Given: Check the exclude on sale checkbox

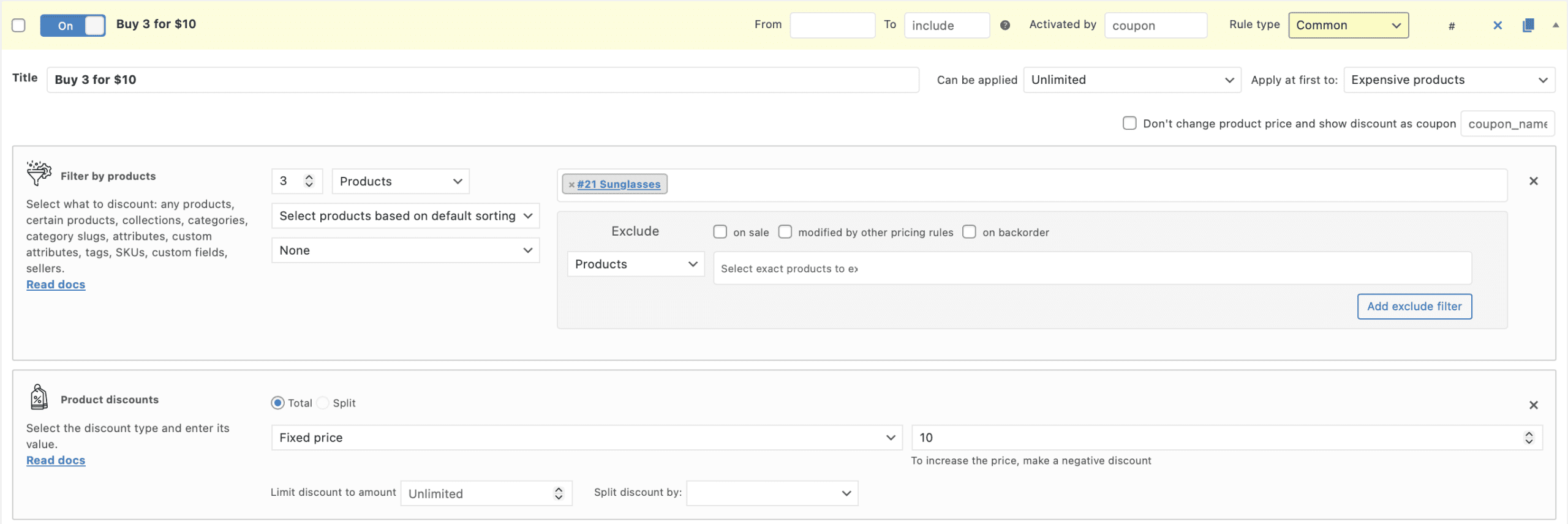Looking at the screenshot, I should pos(720,232).
